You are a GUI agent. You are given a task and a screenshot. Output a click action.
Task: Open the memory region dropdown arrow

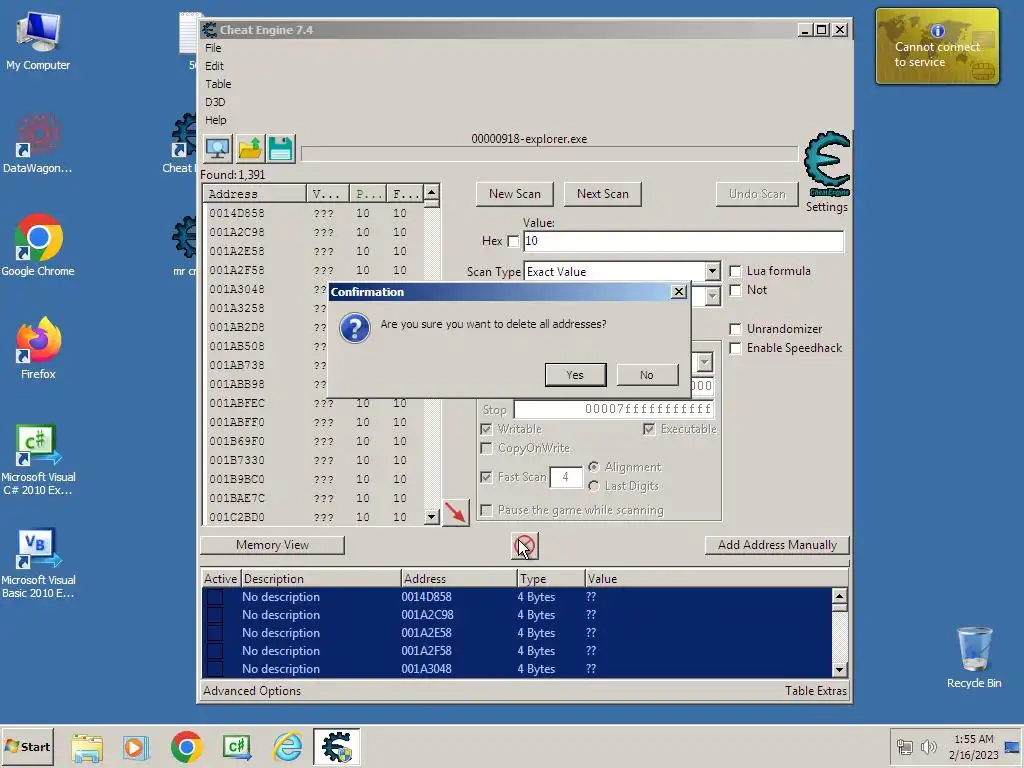click(x=704, y=363)
